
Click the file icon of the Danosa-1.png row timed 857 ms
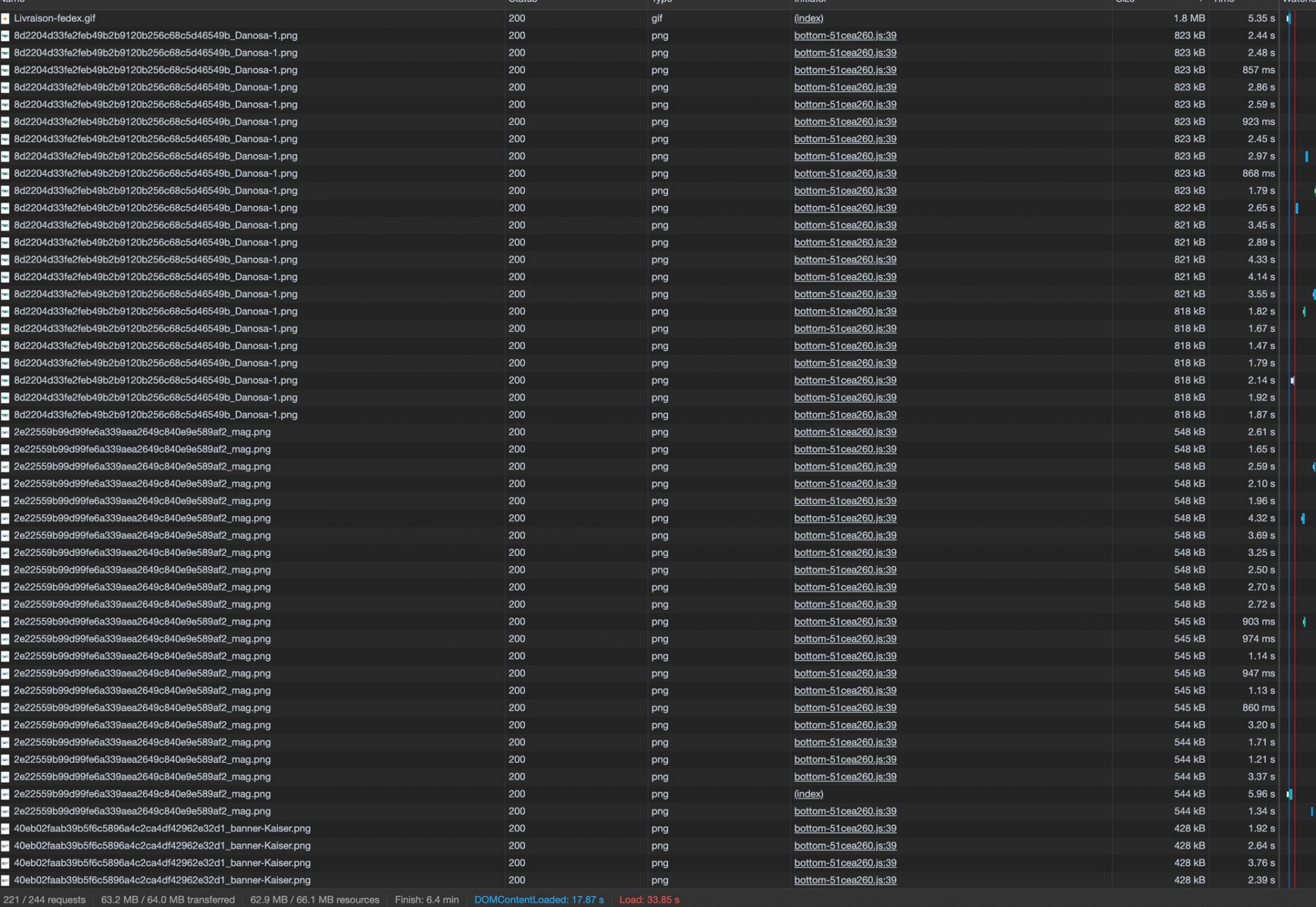5,70
